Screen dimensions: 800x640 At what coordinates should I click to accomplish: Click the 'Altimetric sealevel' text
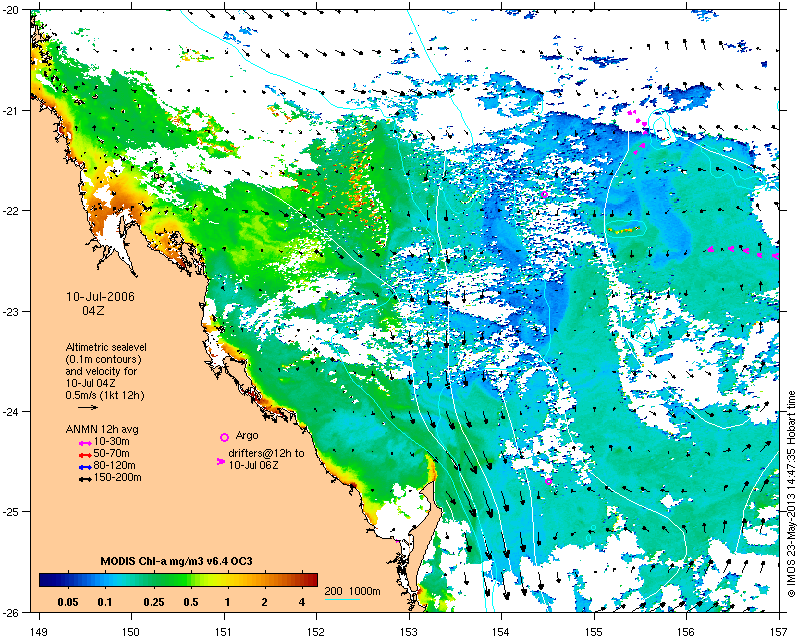tap(106, 348)
